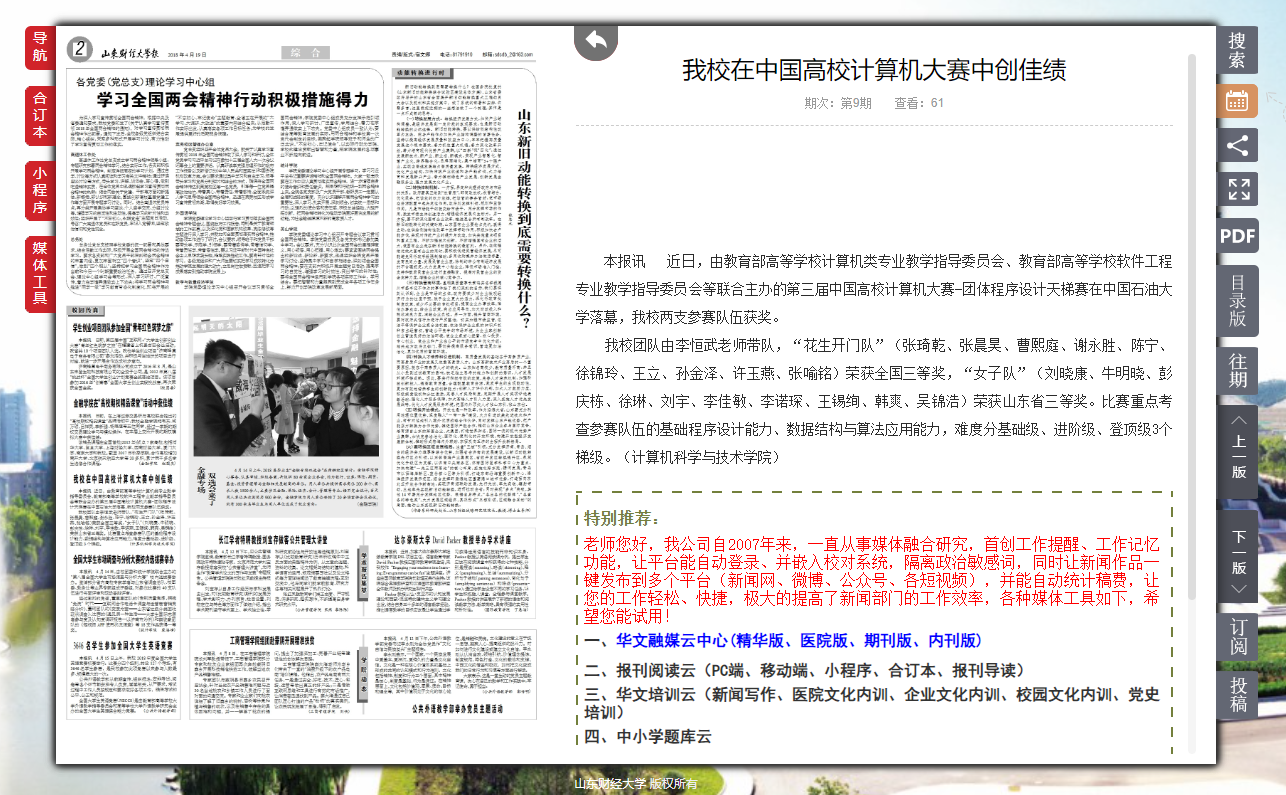Viewport: 1286px width, 795px height.
Task: Select the vertical article 山东新旧动能转换
Action: 524,220
